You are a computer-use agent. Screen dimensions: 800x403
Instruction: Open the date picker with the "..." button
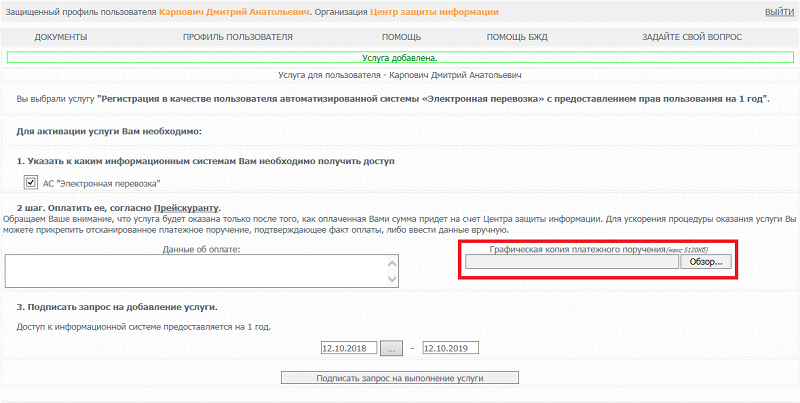coord(391,349)
